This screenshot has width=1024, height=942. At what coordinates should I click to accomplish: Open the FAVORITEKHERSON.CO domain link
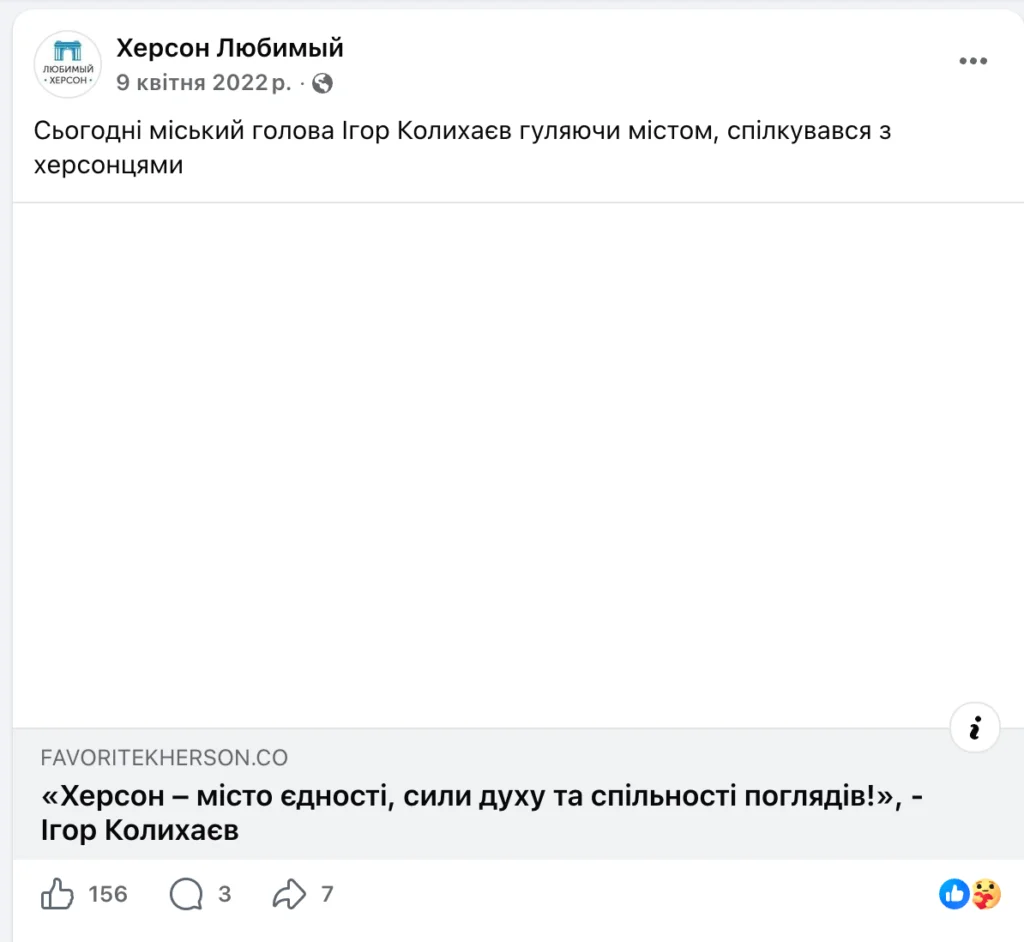click(164, 758)
